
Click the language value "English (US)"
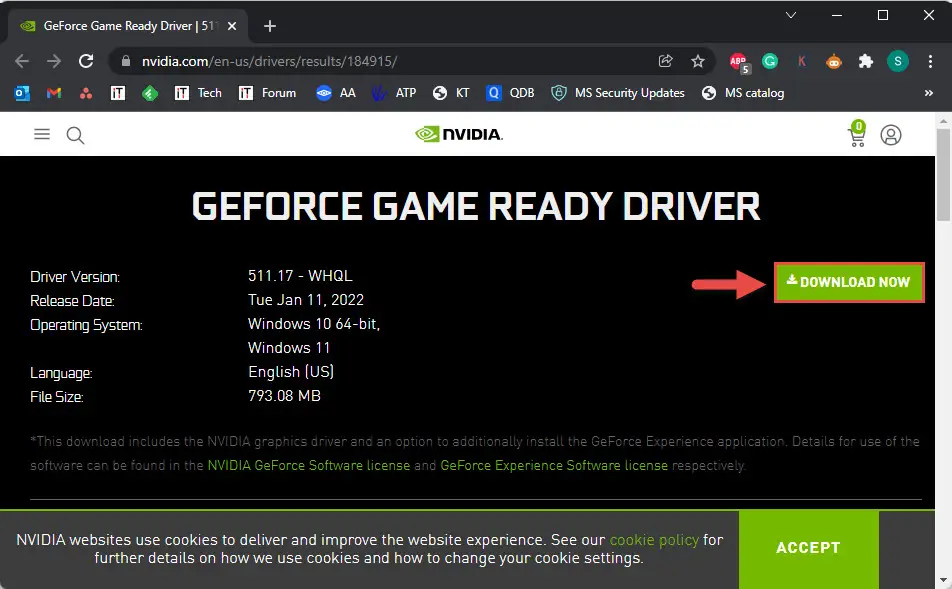(x=291, y=372)
